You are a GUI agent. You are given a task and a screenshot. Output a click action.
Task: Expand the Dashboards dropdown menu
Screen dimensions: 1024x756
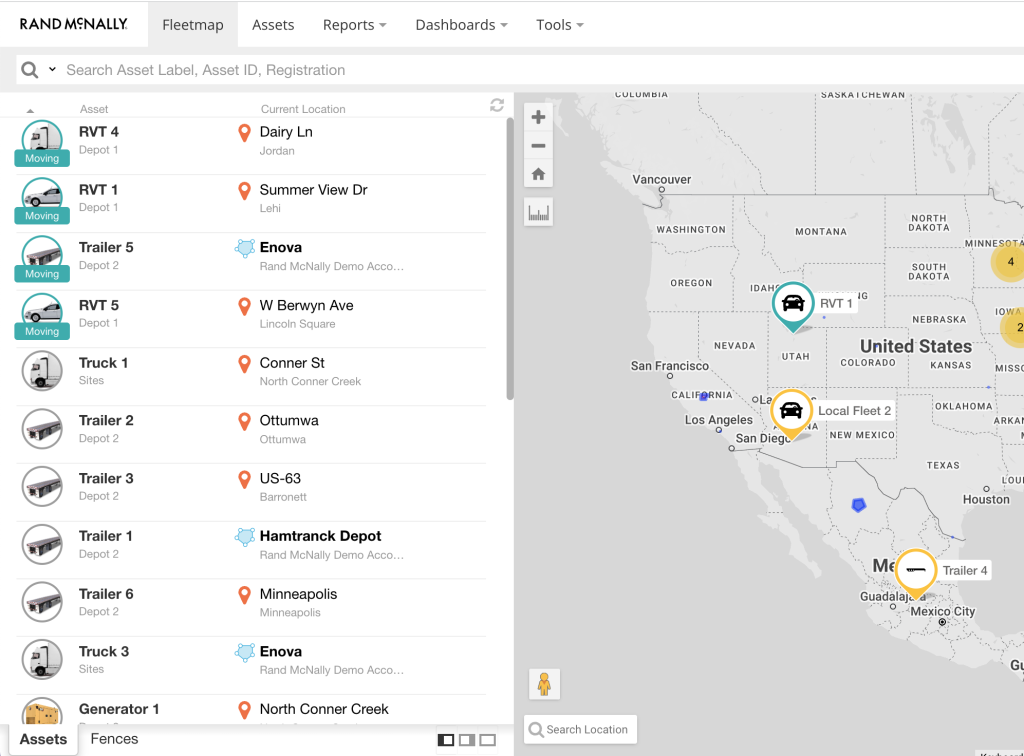[x=461, y=25]
